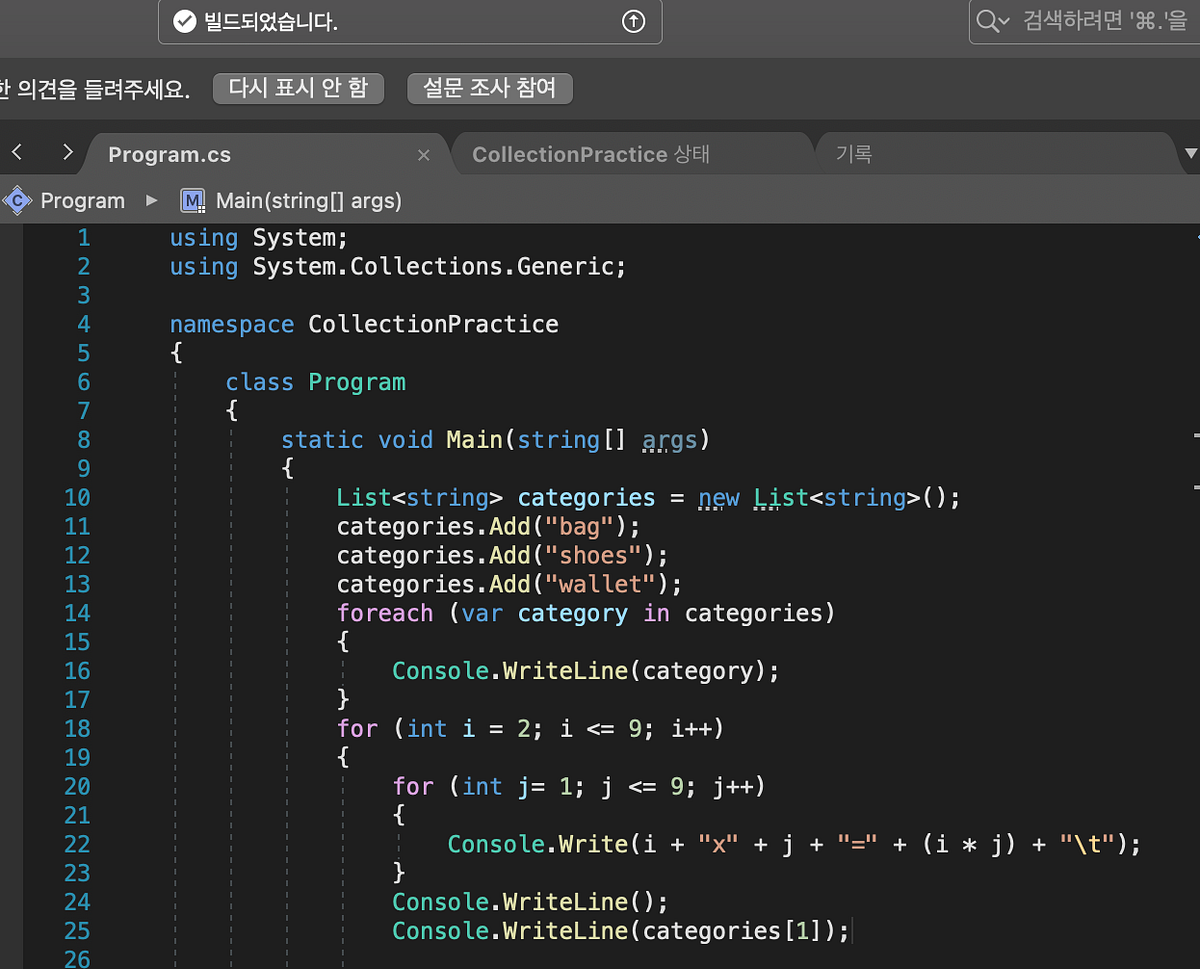Click line number 10 in the gutter
The height and width of the screenshot is (969, 1200).
click(77, 497)
